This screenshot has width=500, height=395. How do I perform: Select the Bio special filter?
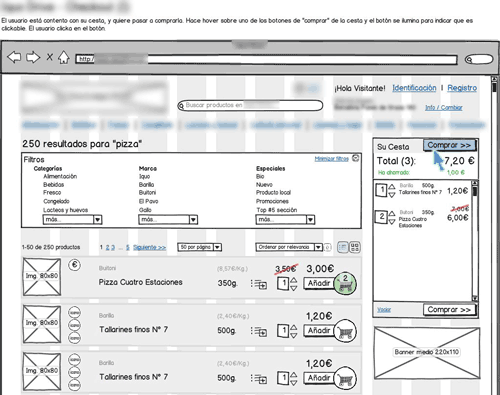coord(260,176)
